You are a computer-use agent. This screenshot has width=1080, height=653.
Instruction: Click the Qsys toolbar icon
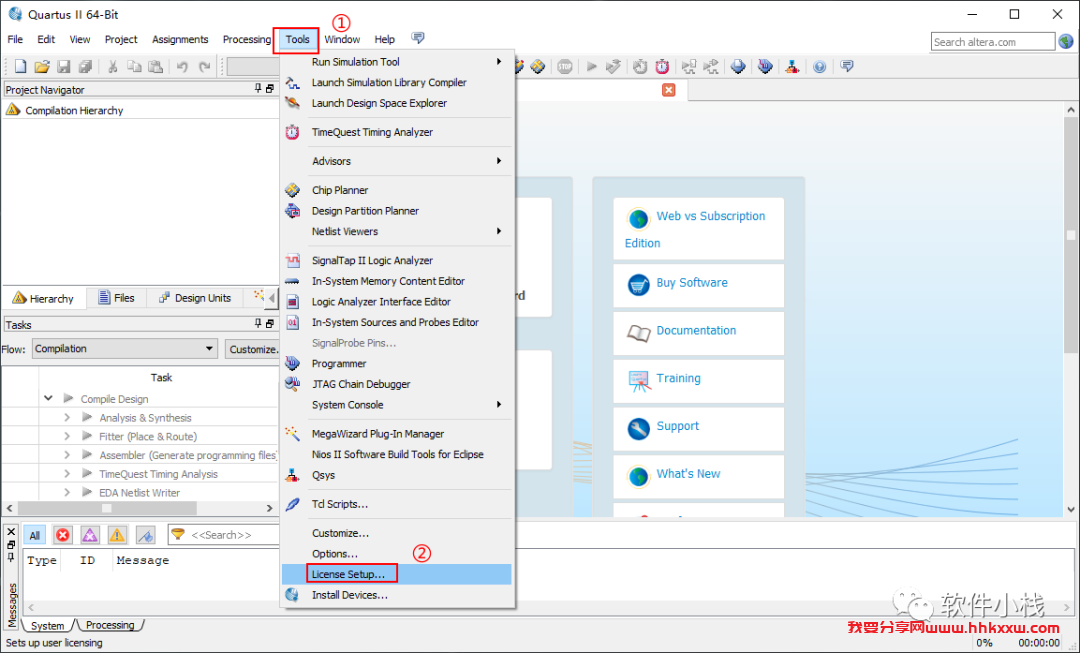[792, 67]
